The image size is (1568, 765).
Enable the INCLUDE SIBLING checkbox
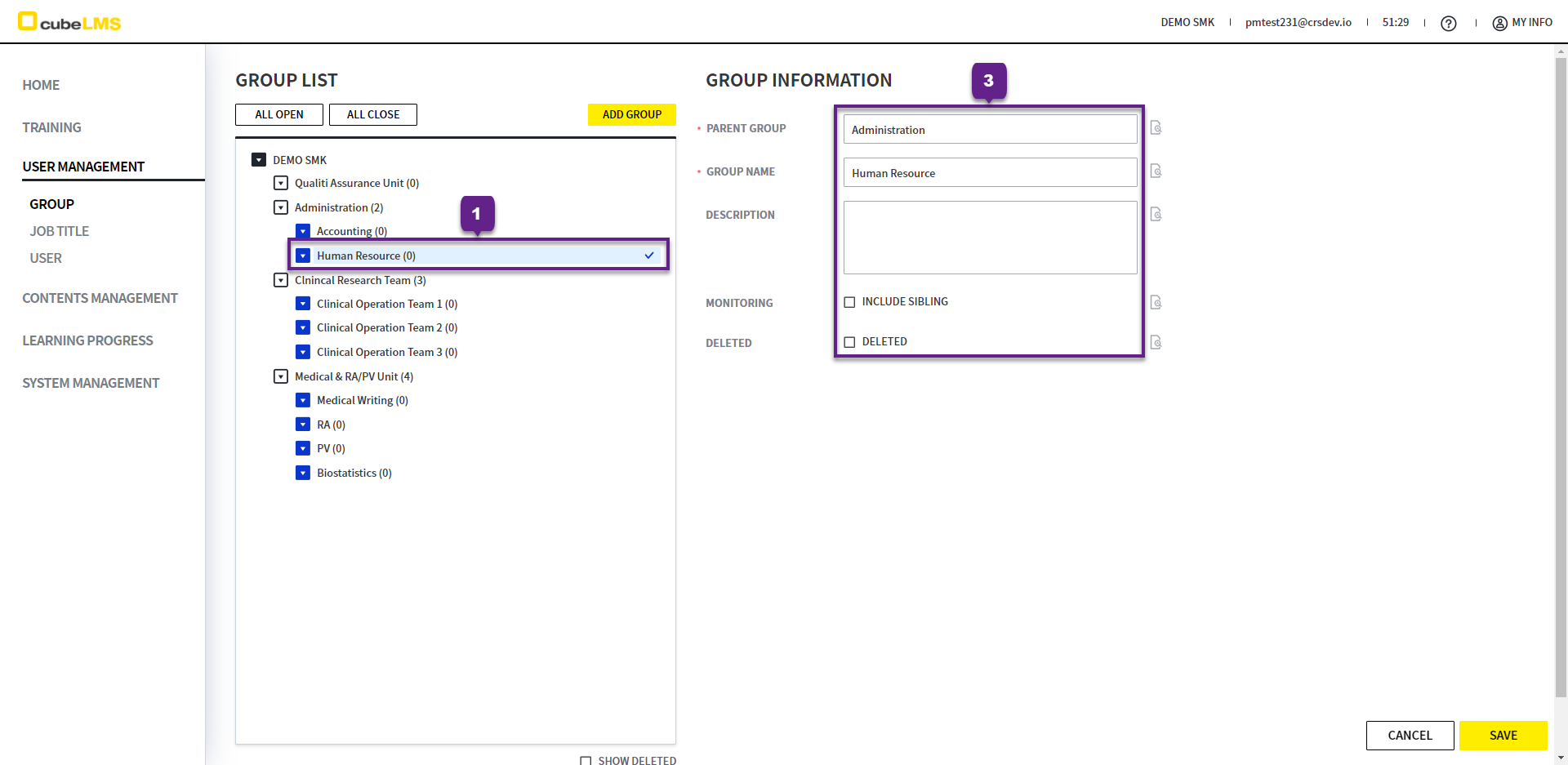pyautogui.click(x=849, y=302)
